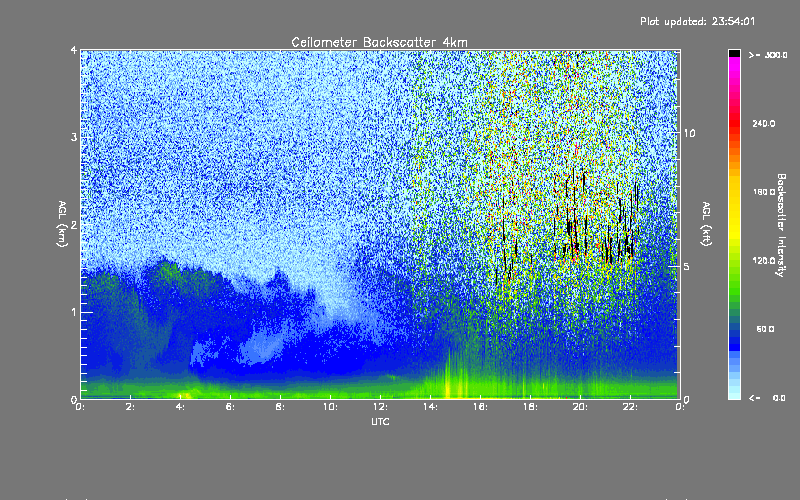The image size is (800, 500).
Task: Click the '14:' UTC tick label
Action: click(431, 407)
